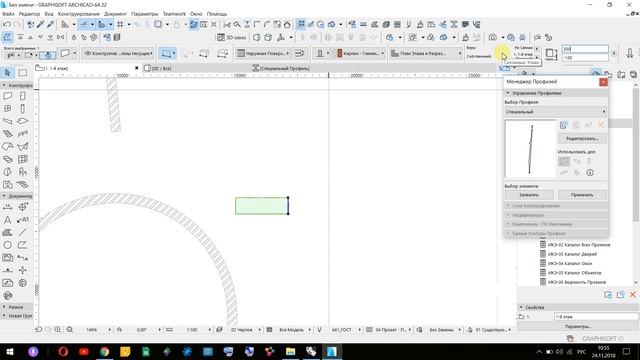Open the 3D window button
Image resolution: width=640 pixels, height=360 pixels.
click(231, 37)
